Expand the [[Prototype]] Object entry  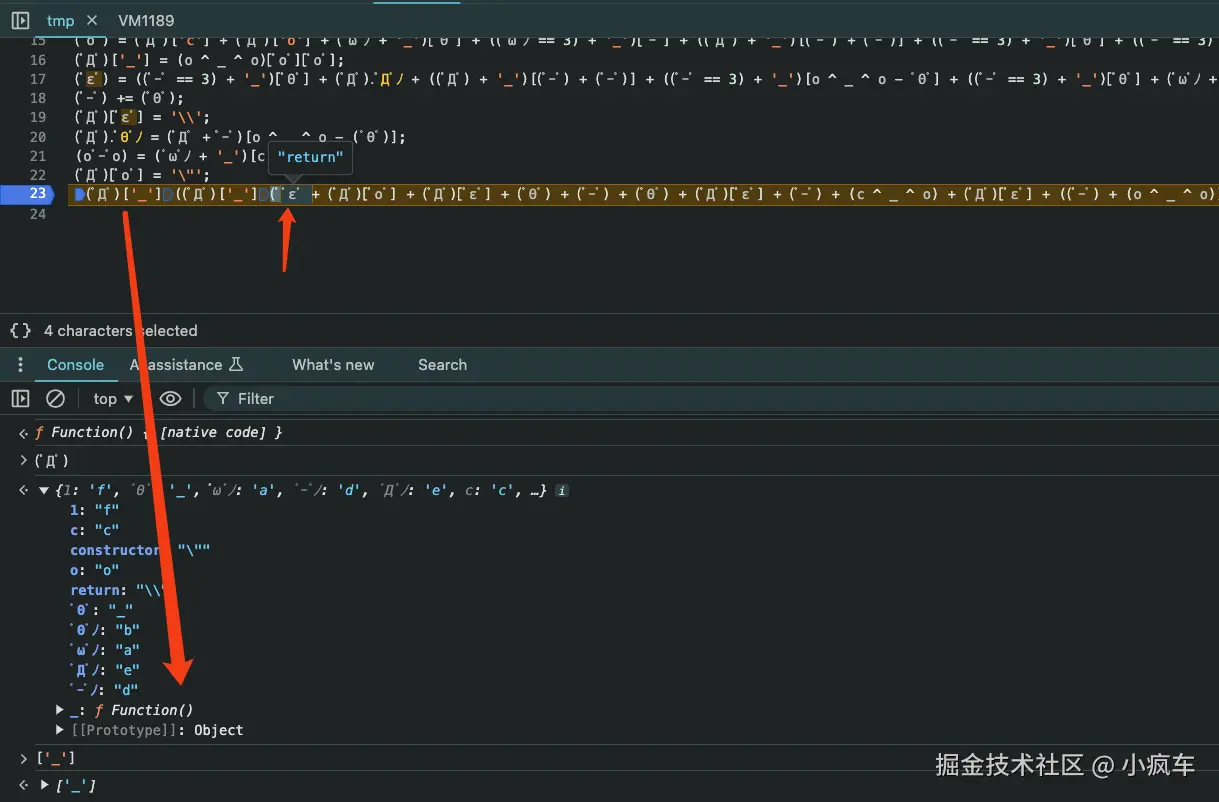(x=60, y=730)
